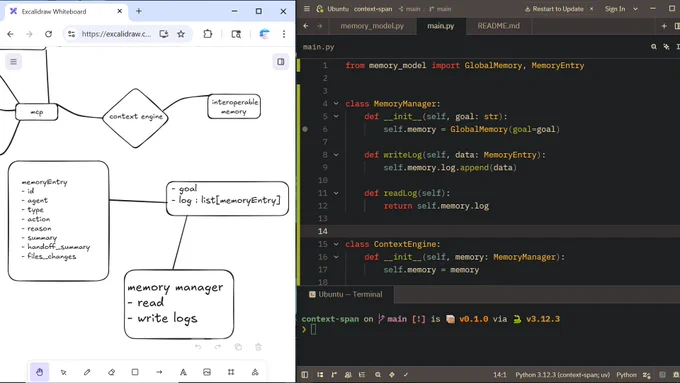Select the rectangle shape tool

click(135, 372)
